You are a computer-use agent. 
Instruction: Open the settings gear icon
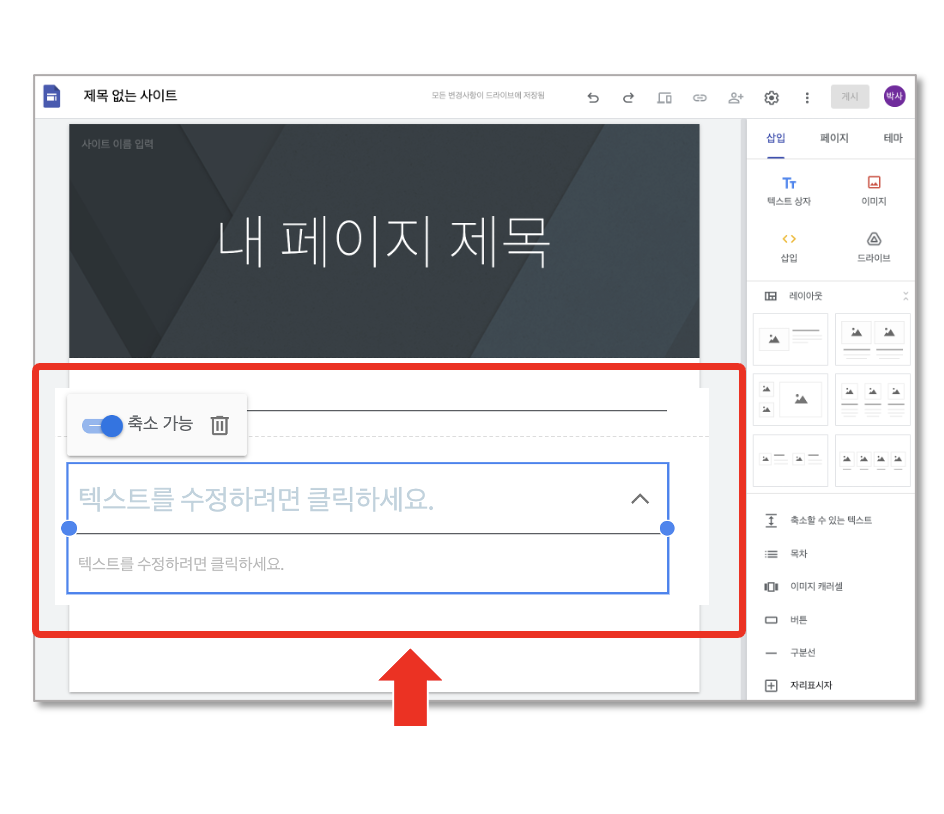coord(771,98)
